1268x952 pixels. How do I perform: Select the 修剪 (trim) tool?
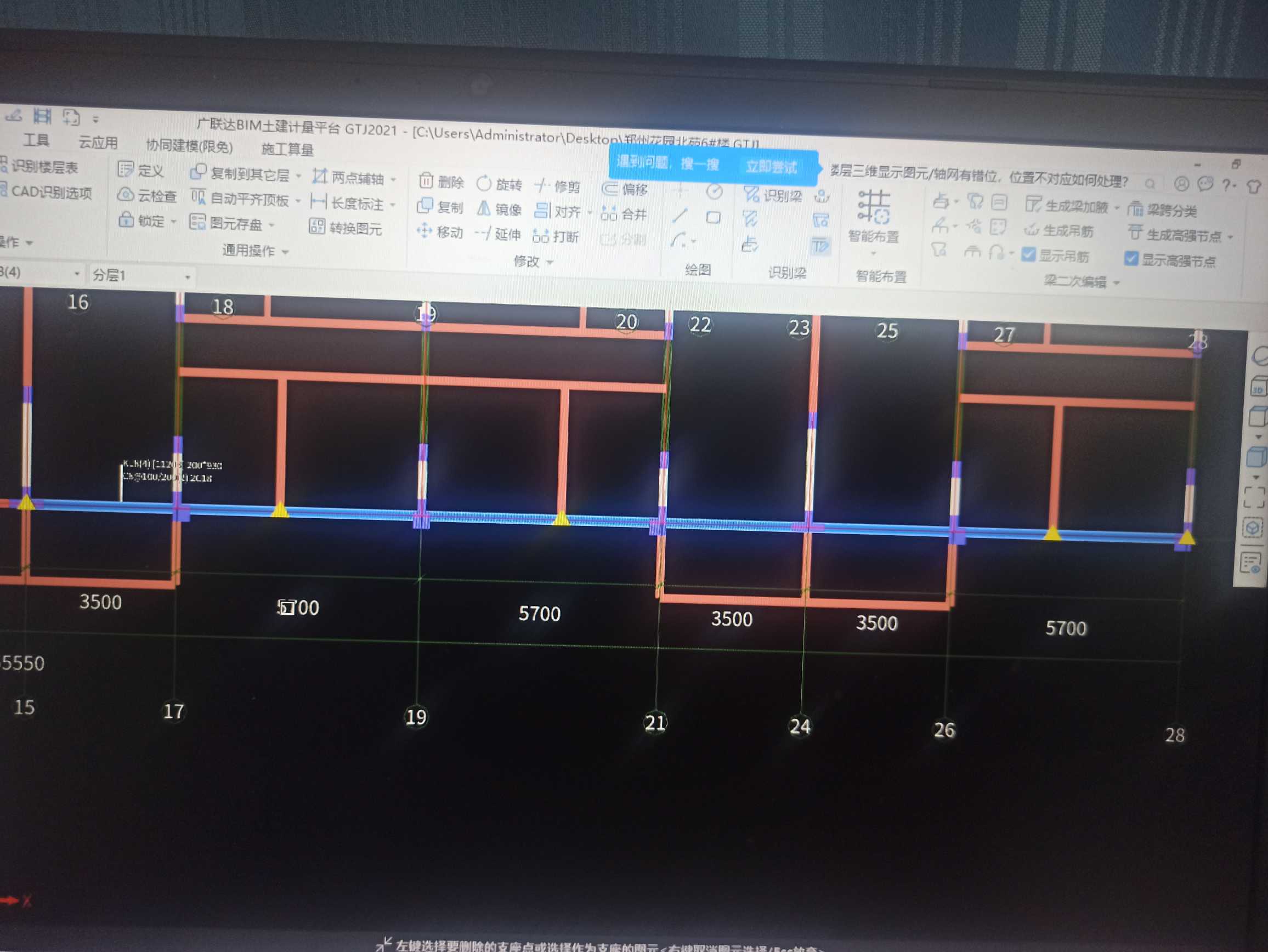tap(557, 186)
